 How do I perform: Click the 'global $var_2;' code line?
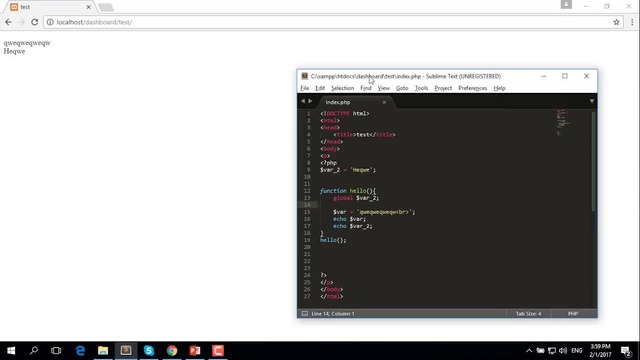pos(356,198)
